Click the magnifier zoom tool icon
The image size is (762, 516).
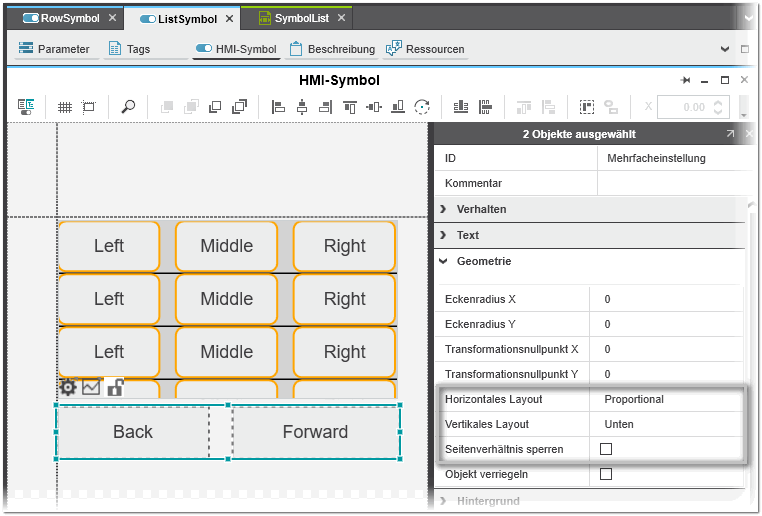pos(128,107)
